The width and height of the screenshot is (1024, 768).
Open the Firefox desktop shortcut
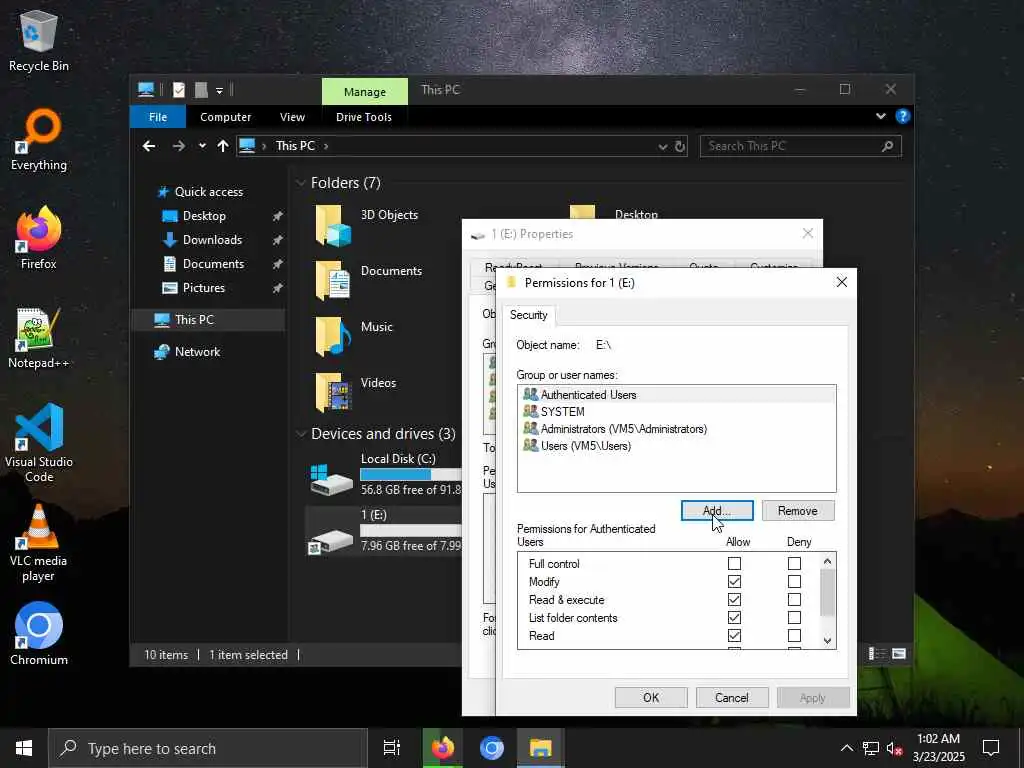[38, 238]
